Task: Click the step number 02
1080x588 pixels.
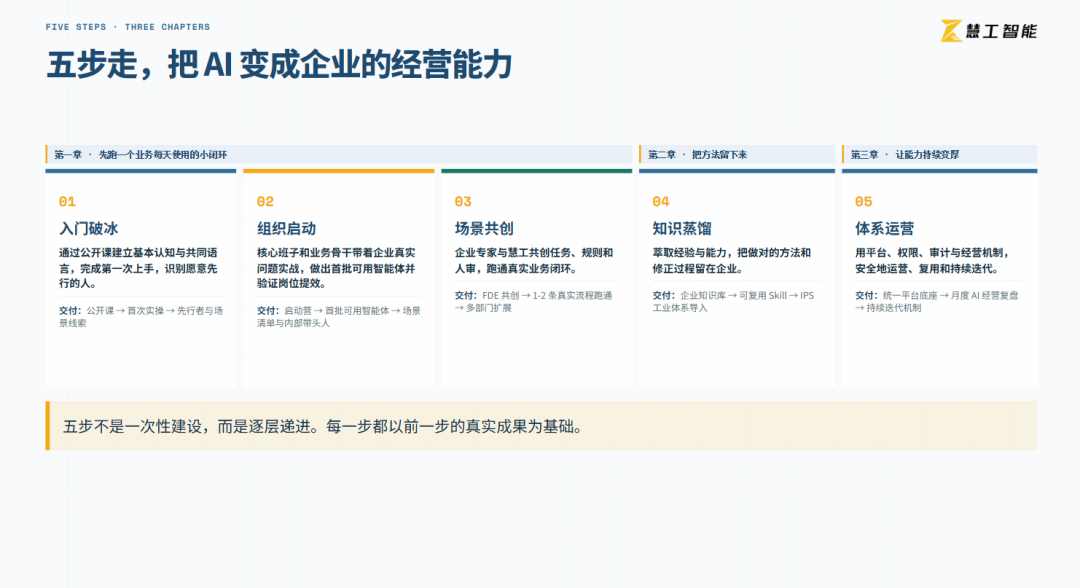Action: [x=265, y=201]
